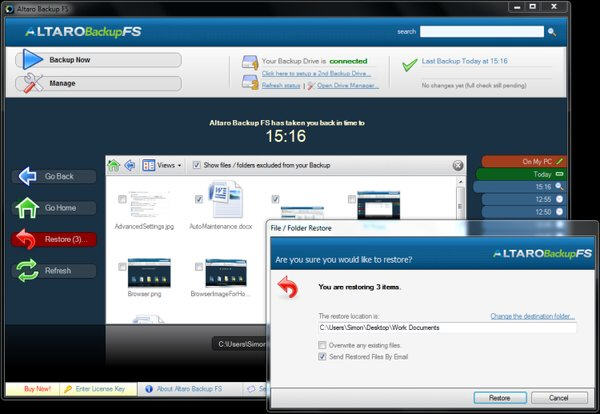Check the AdvancedSettings.jpg checkbox
Screen dimensions: 600x414
[x=122, y=199]
